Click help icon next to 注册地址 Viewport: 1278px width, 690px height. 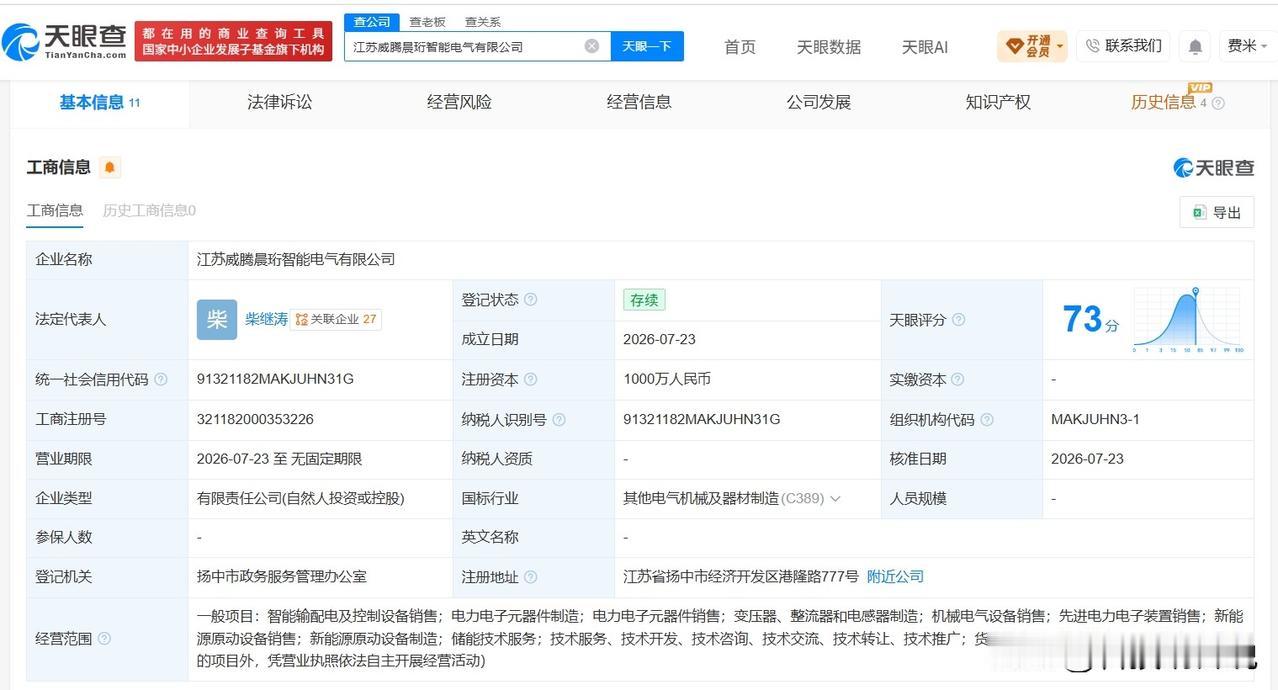(531, 577)
